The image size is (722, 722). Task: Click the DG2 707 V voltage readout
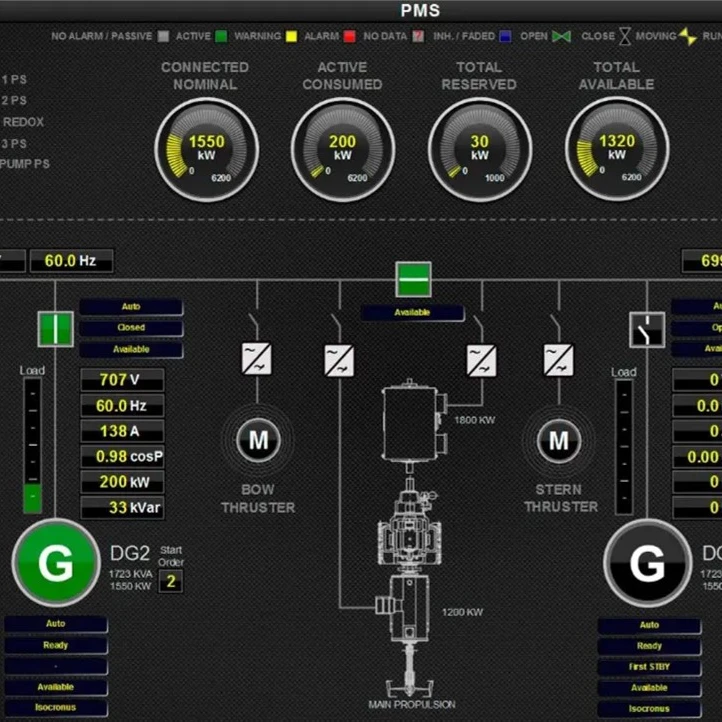click(122, 380)
